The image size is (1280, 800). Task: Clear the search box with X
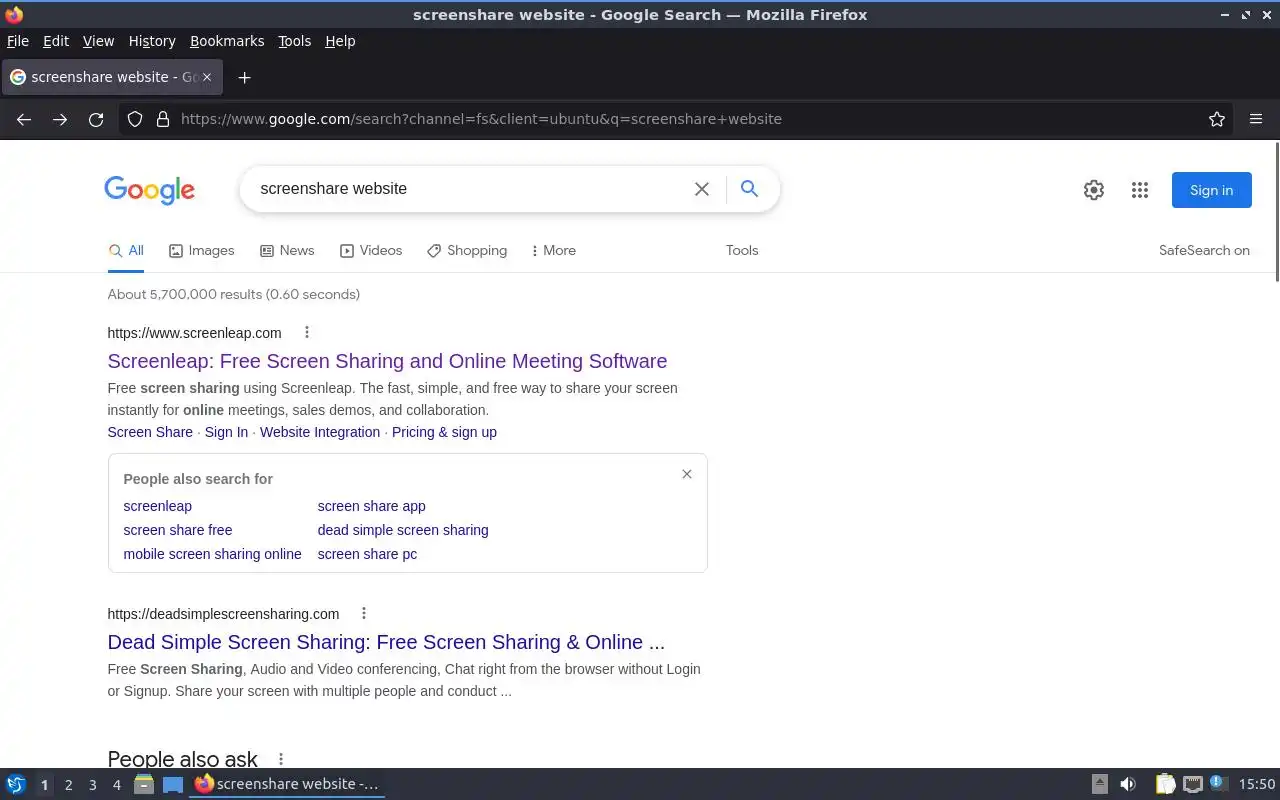pyautogui.click(x=702, y=189)
